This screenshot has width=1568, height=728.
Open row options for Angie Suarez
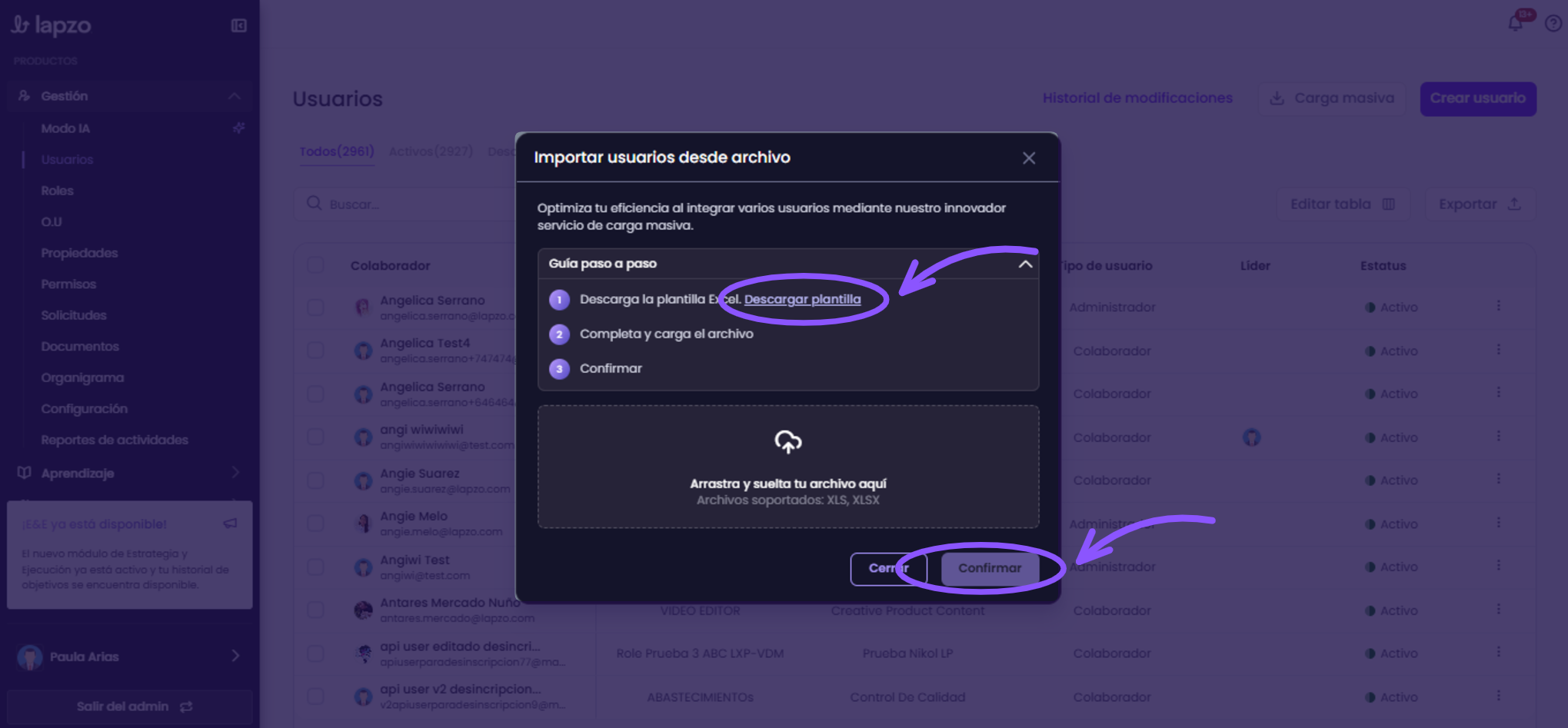[1498, 479]
